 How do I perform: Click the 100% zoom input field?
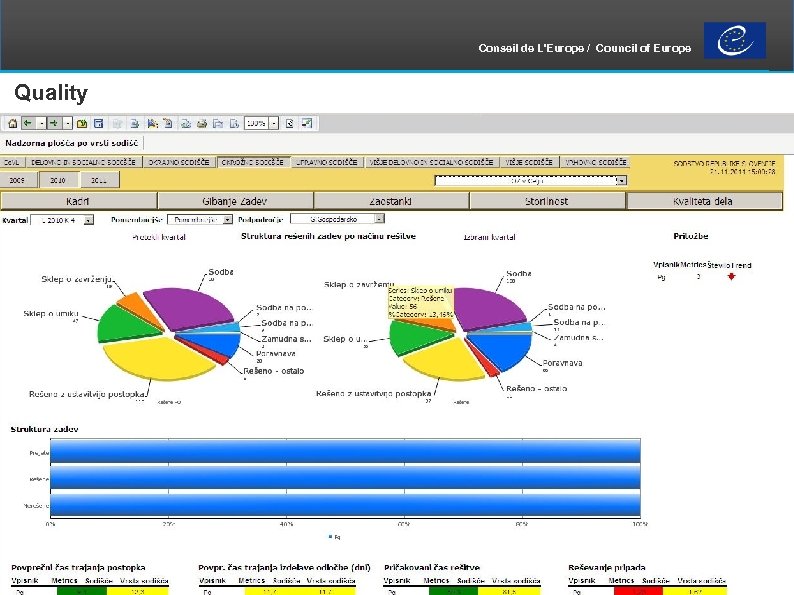point(256,123)
